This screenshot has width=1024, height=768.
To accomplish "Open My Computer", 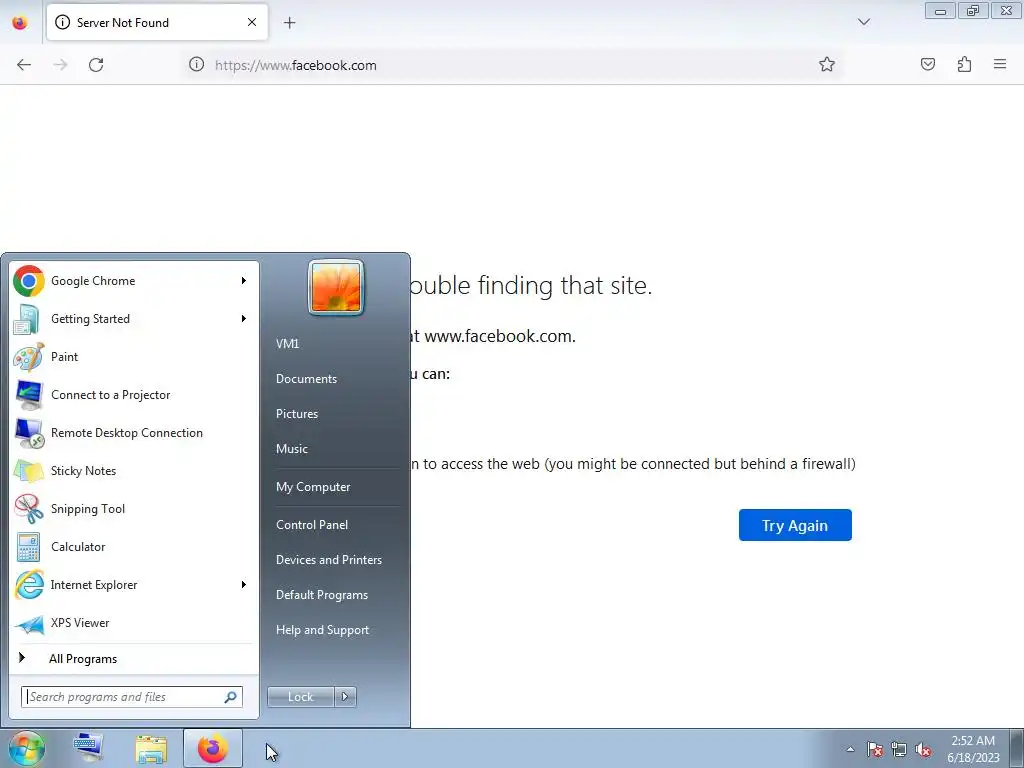I will (334, 487).
